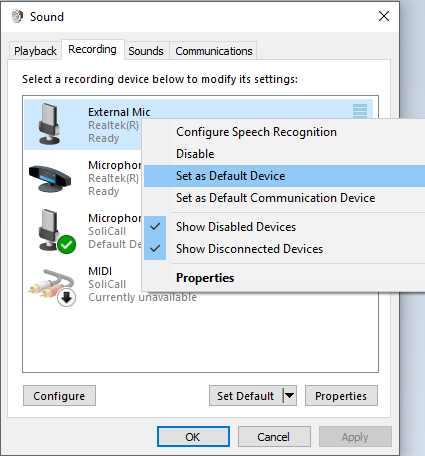This screenshot has width=425, height=456.
Task: Click the Configure button
Action: click(59, 396)
